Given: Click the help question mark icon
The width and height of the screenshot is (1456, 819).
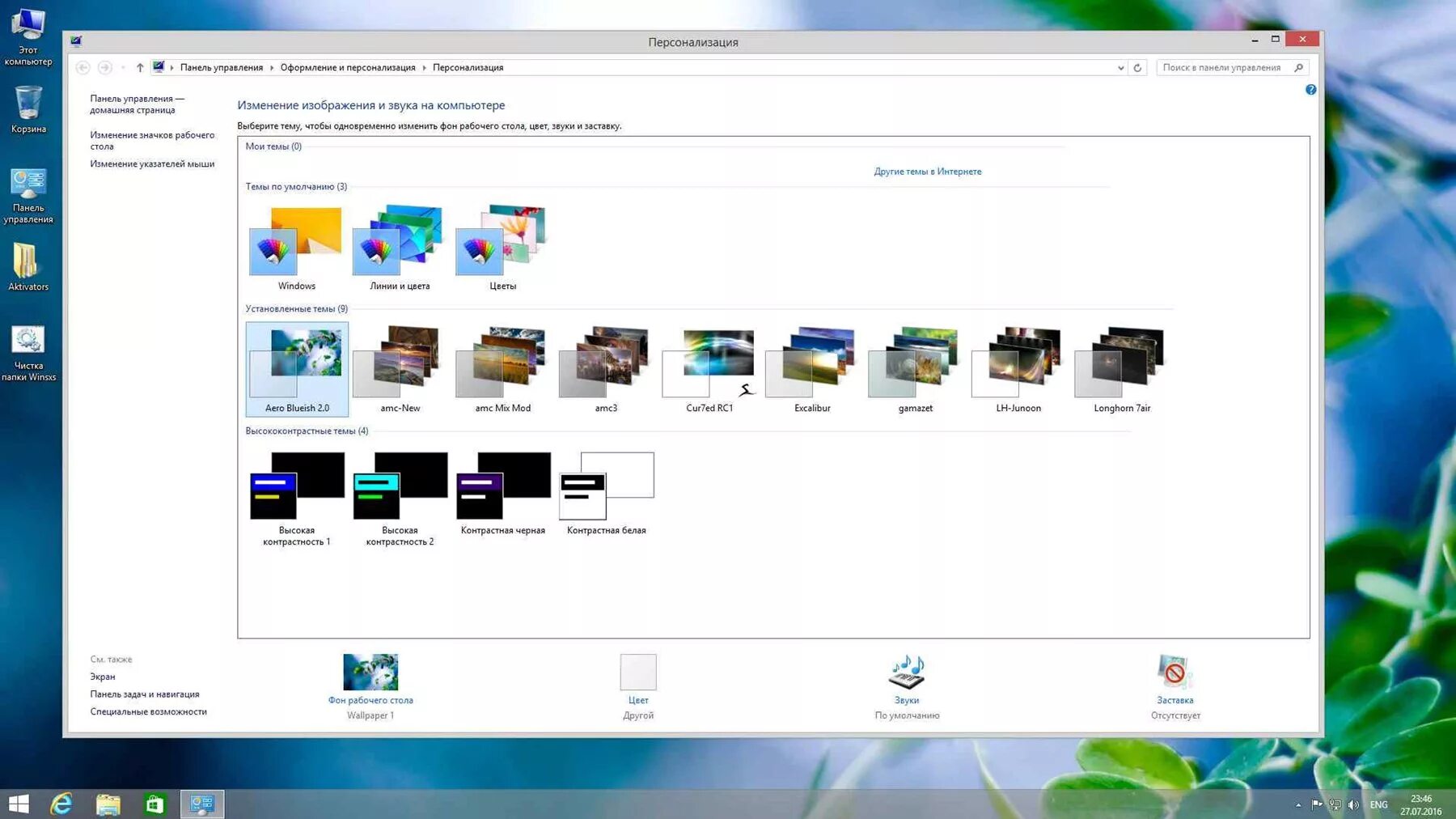Looking at the screenshot, I should tap(1310, 90).
